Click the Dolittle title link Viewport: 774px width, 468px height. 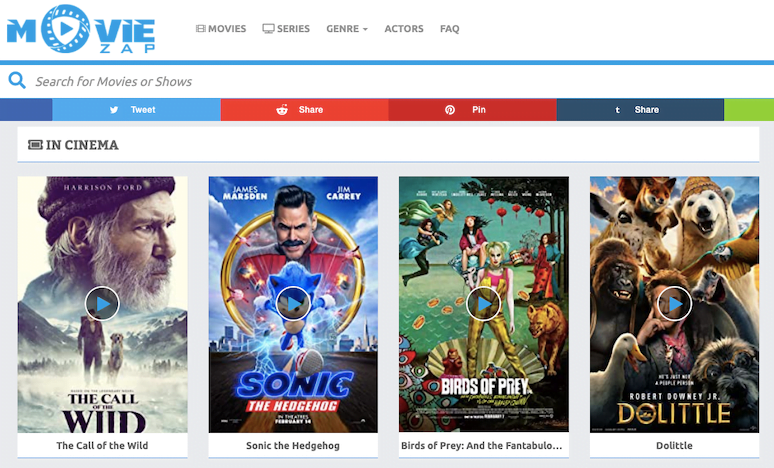[674, 445]
